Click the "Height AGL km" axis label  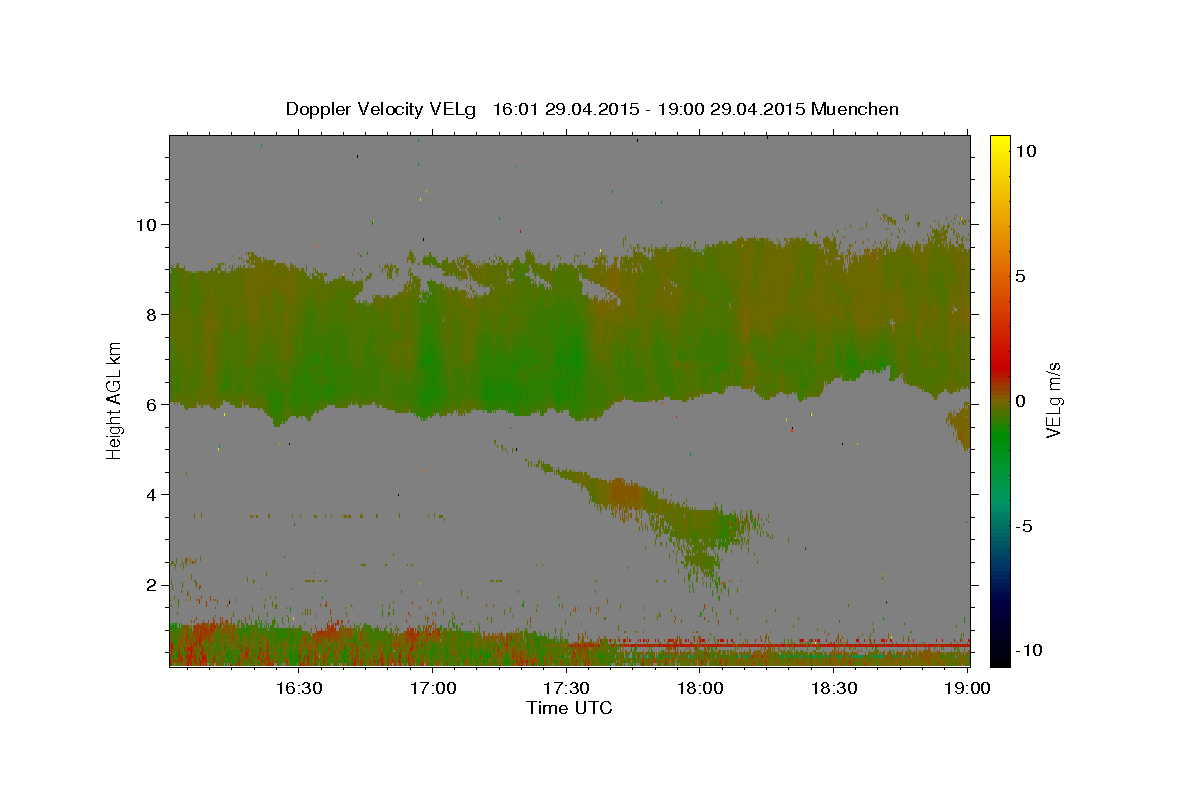[115, 400]
